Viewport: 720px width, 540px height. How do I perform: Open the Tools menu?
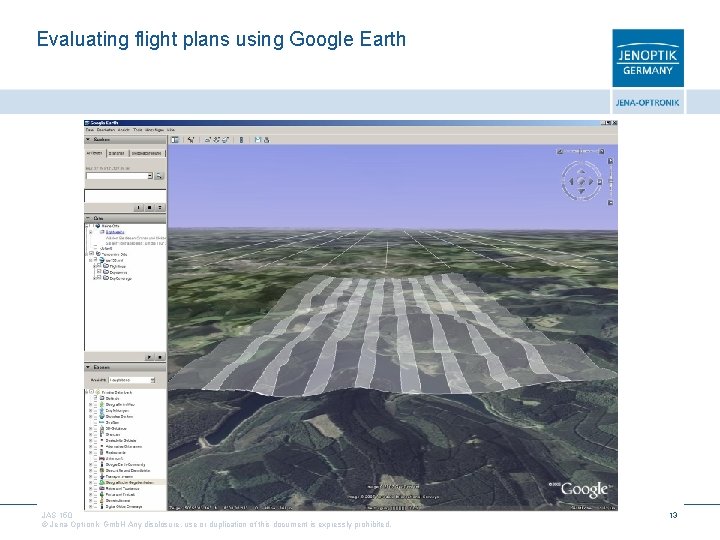point(138,130)
